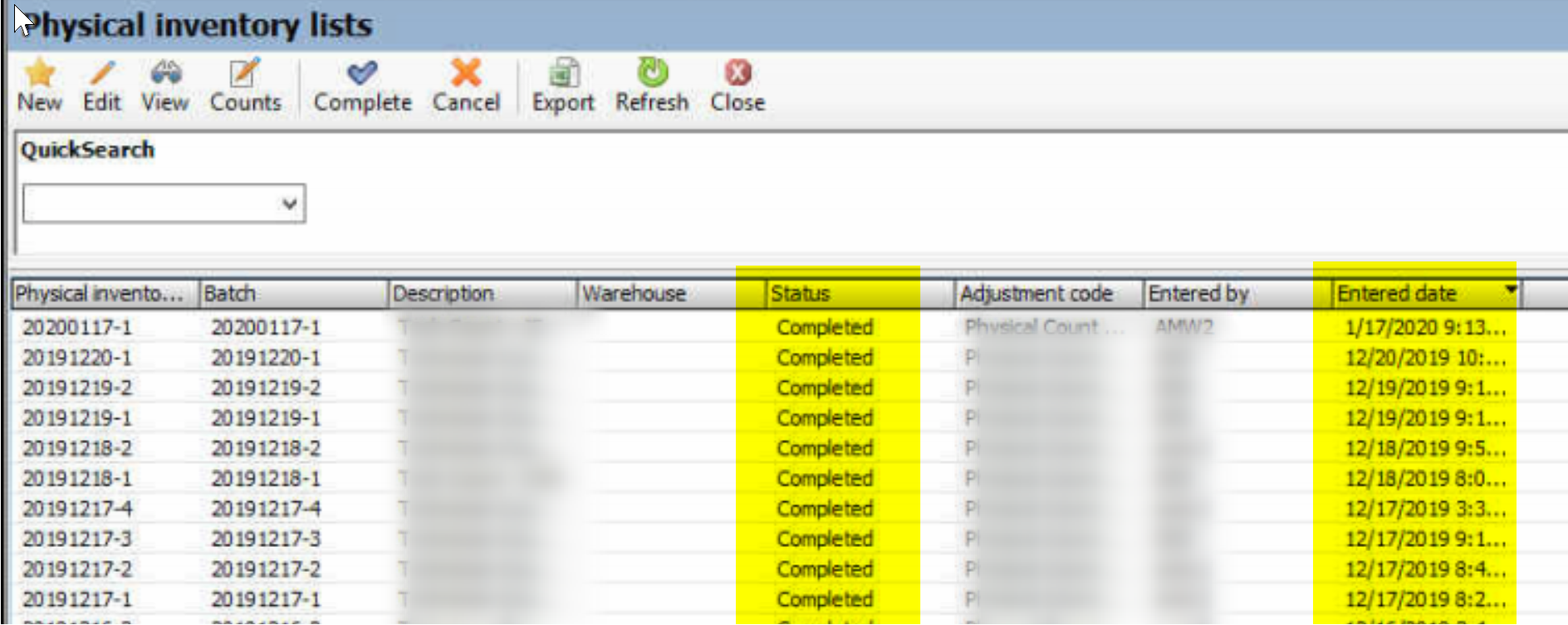Screen dimensions: 1568x625
Task: Click Batch cell 20200117-1
Action: [x=266, y=328]
